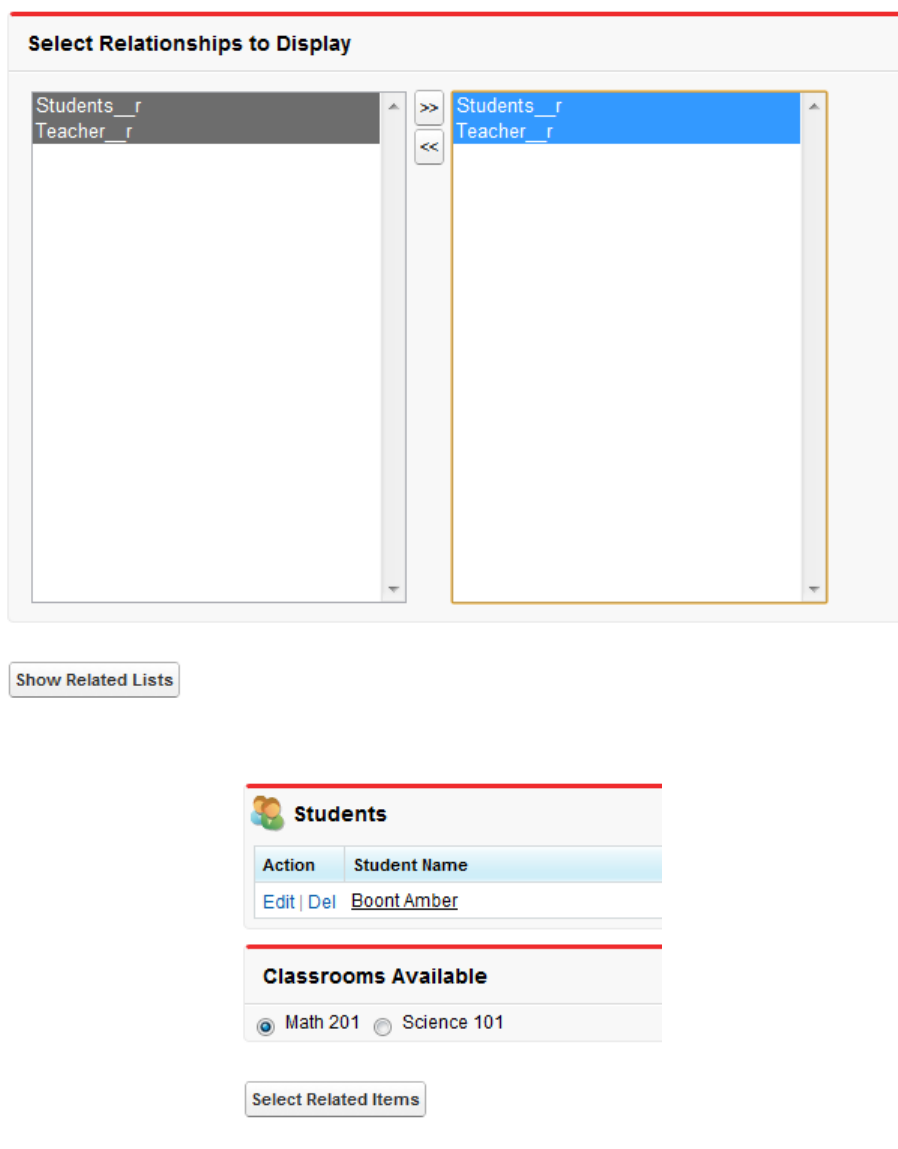The height and width of the screenshot is (1149, 898).
Task: Click the Select Relationships to Display heading
Action: pos(190,44)
